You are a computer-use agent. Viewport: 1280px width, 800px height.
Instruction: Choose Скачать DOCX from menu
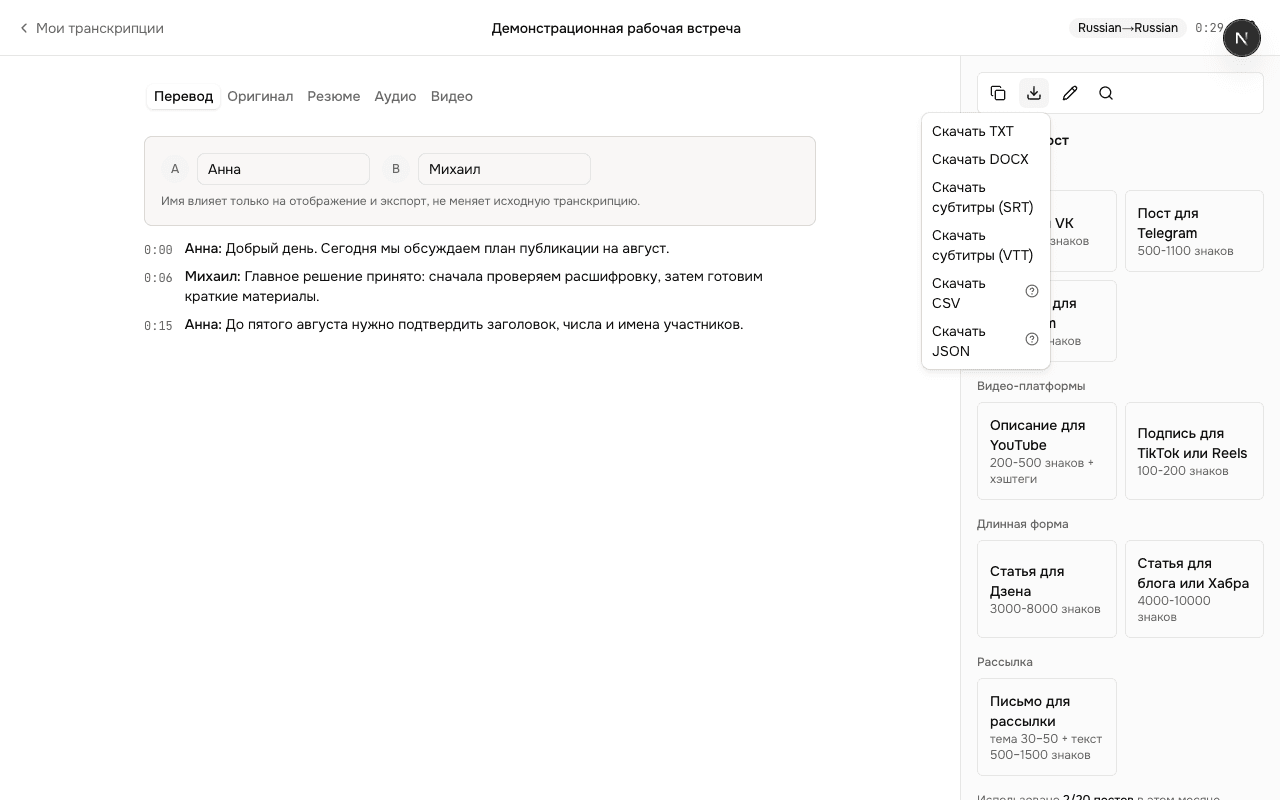coord(986,159)
